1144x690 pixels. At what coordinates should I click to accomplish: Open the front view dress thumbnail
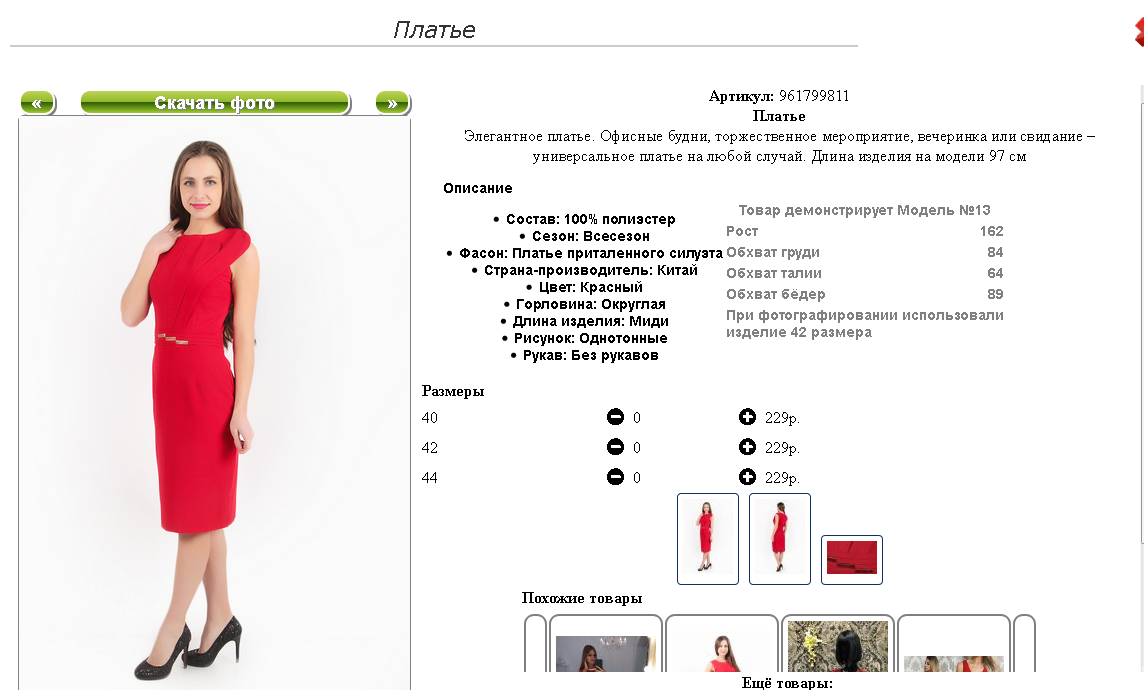(708, 539)
